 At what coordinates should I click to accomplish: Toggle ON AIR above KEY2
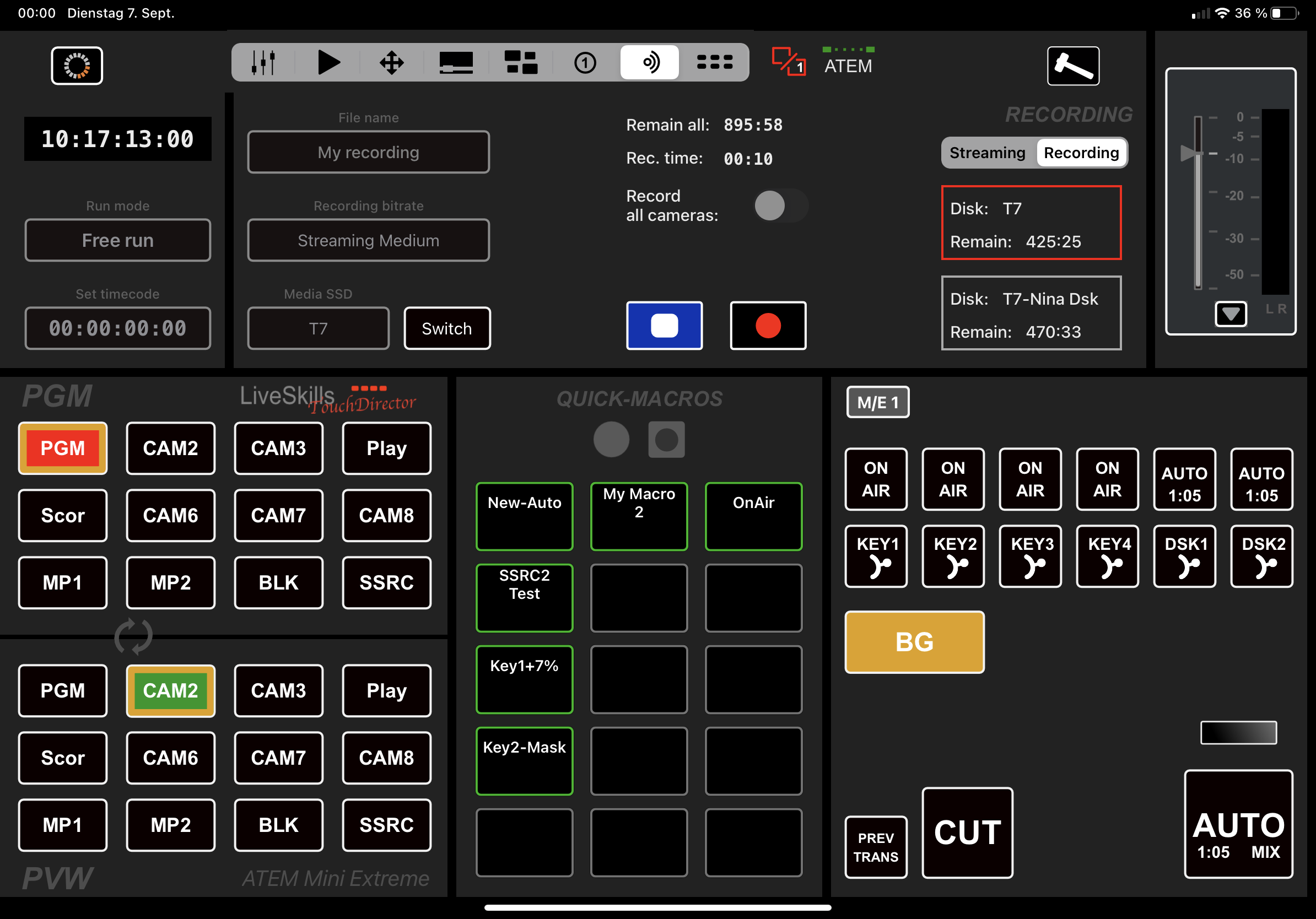pyautogui.click(x=953, y=479)
